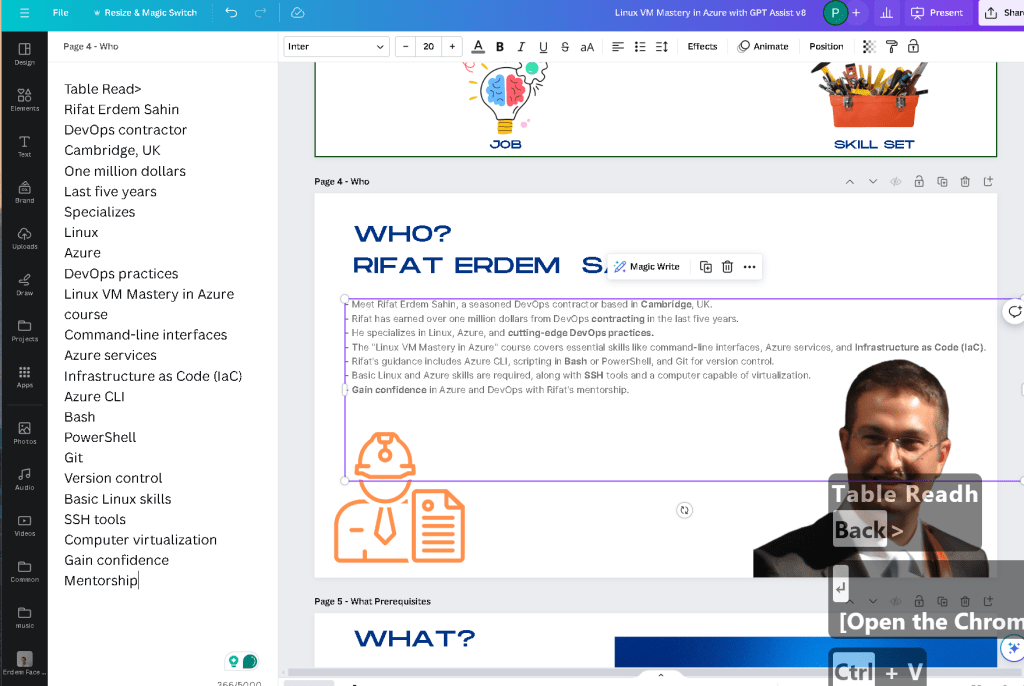Viewport: 1024px width, 686px height.
Task: Open Resize & Magic Switch
Action: point(145,12)
